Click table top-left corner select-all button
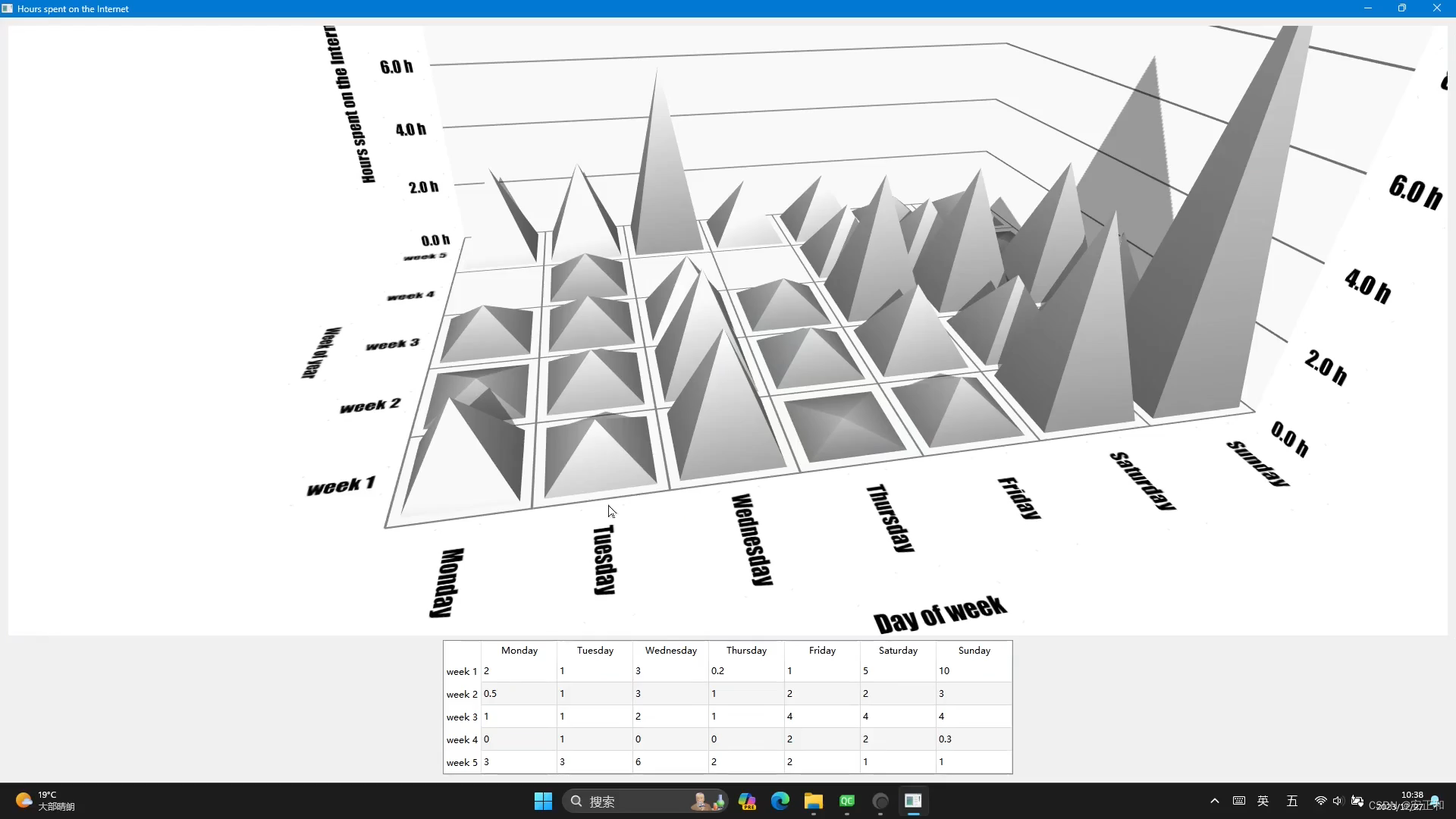Screen dimensions: 1456x819 (462, 651)
